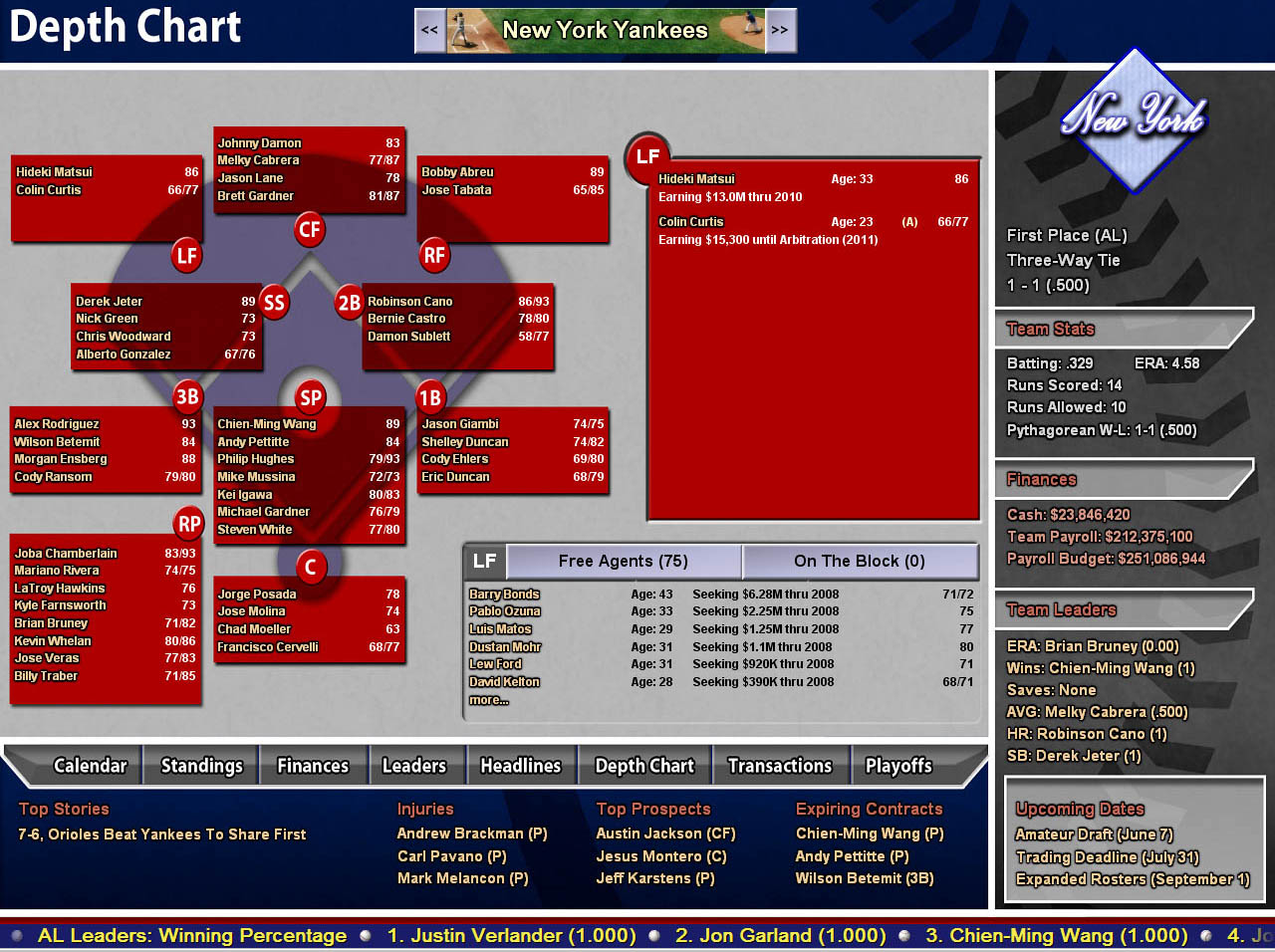
Task: Select Mariano Rivera in relief pitchers
Action: coord(57,571)
